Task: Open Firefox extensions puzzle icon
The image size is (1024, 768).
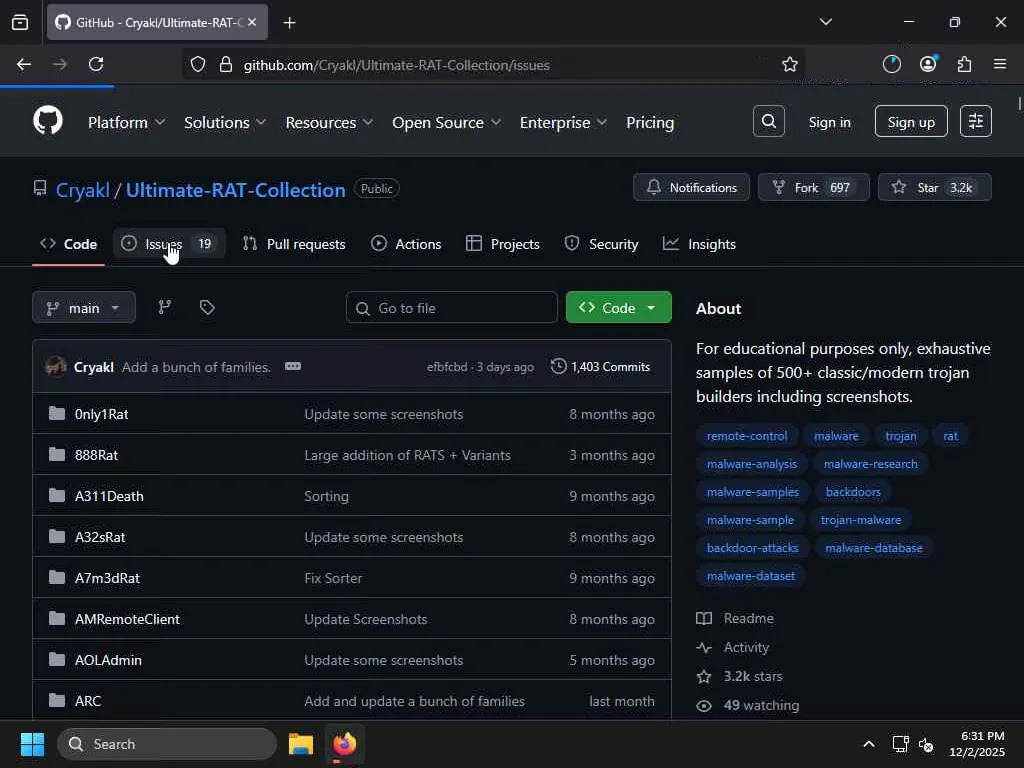Action: (964, 64)
